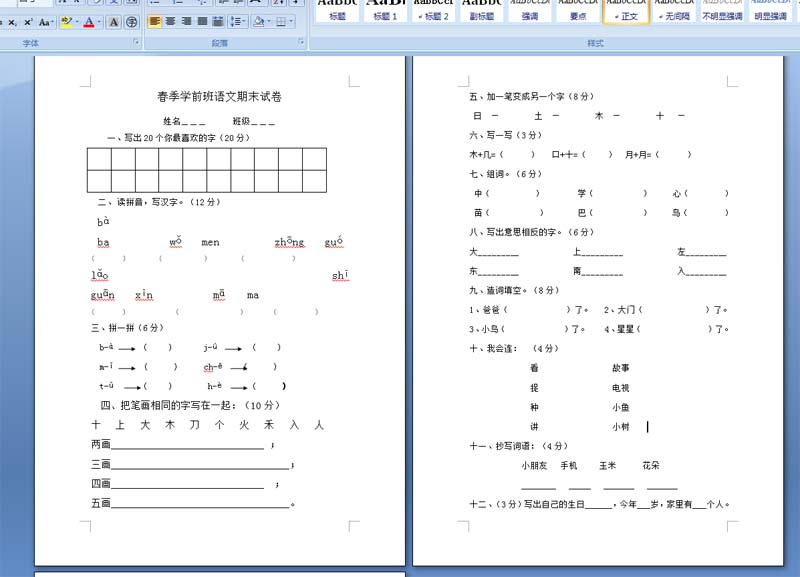This screenshot has width=800, height=577.
Task: Open the line spacing menu
Action: pos(238,21)
